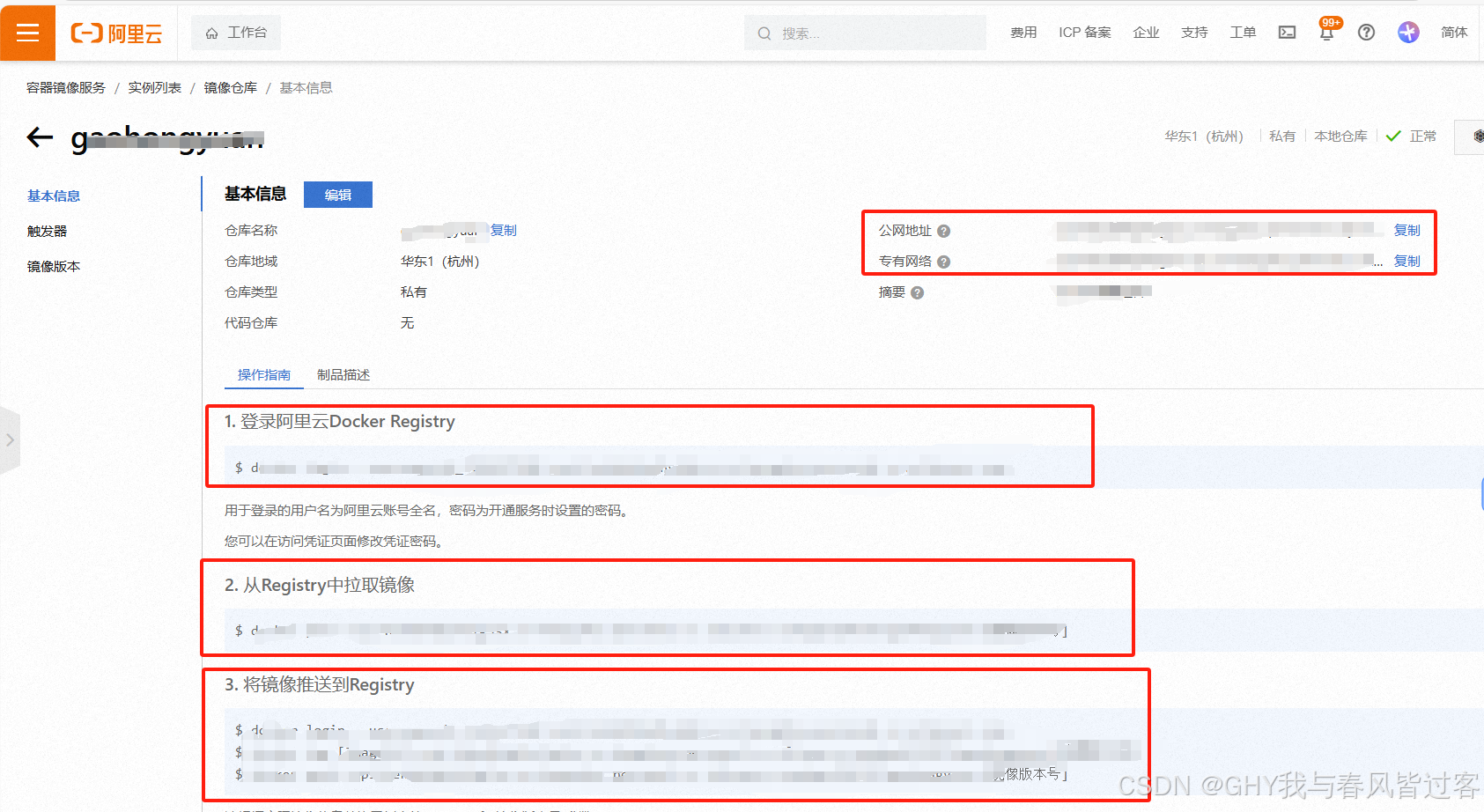Switch to the 制品描述 tab
The height and width of the screenshot is (812, 1484).
(x=343, y=375)
